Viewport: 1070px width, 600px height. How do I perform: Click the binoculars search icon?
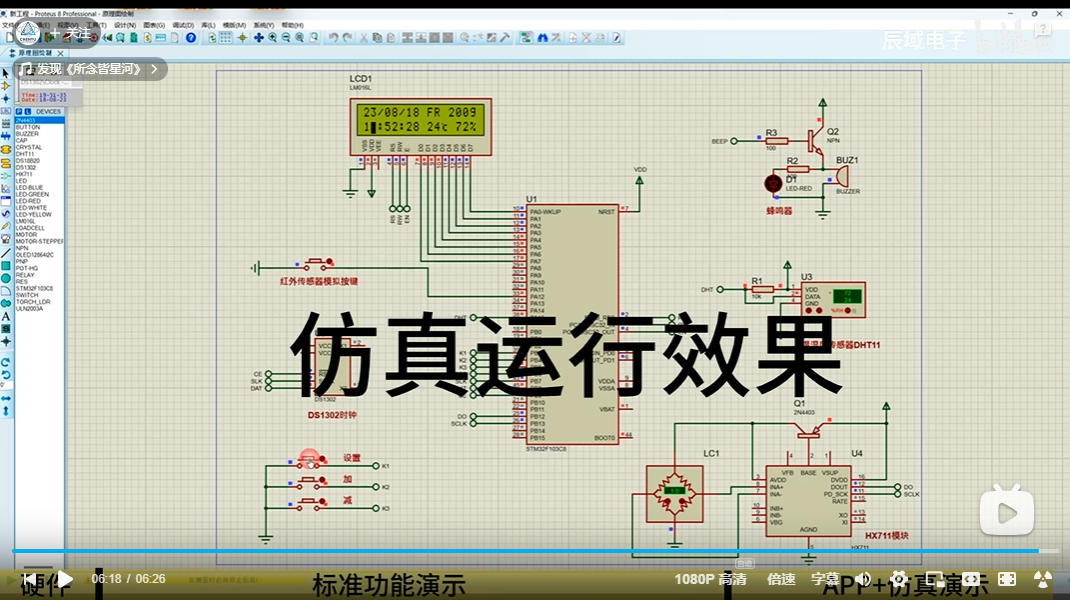[x=543, y=38]
